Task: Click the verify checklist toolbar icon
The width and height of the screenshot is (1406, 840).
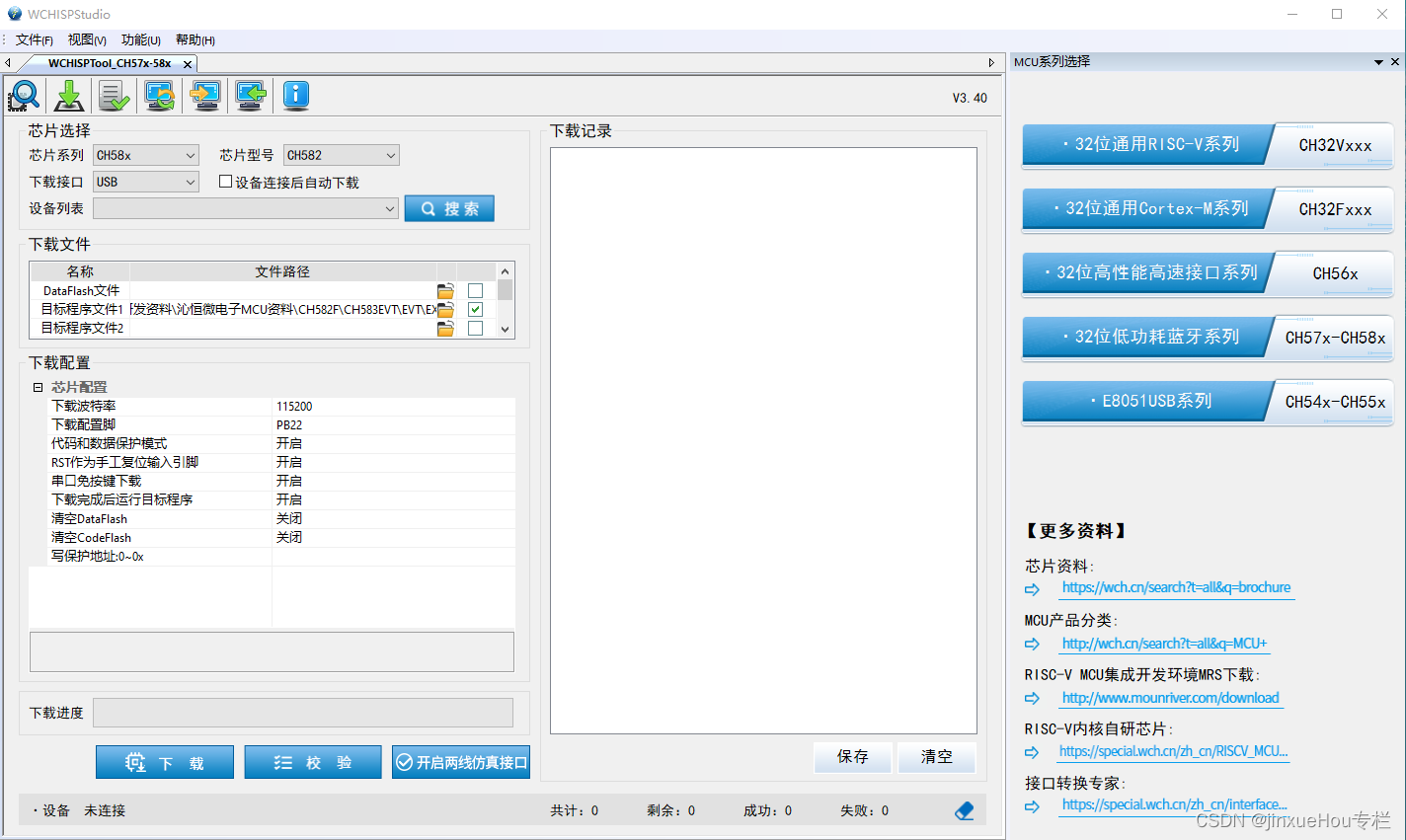Action: [x=115, y=96]
